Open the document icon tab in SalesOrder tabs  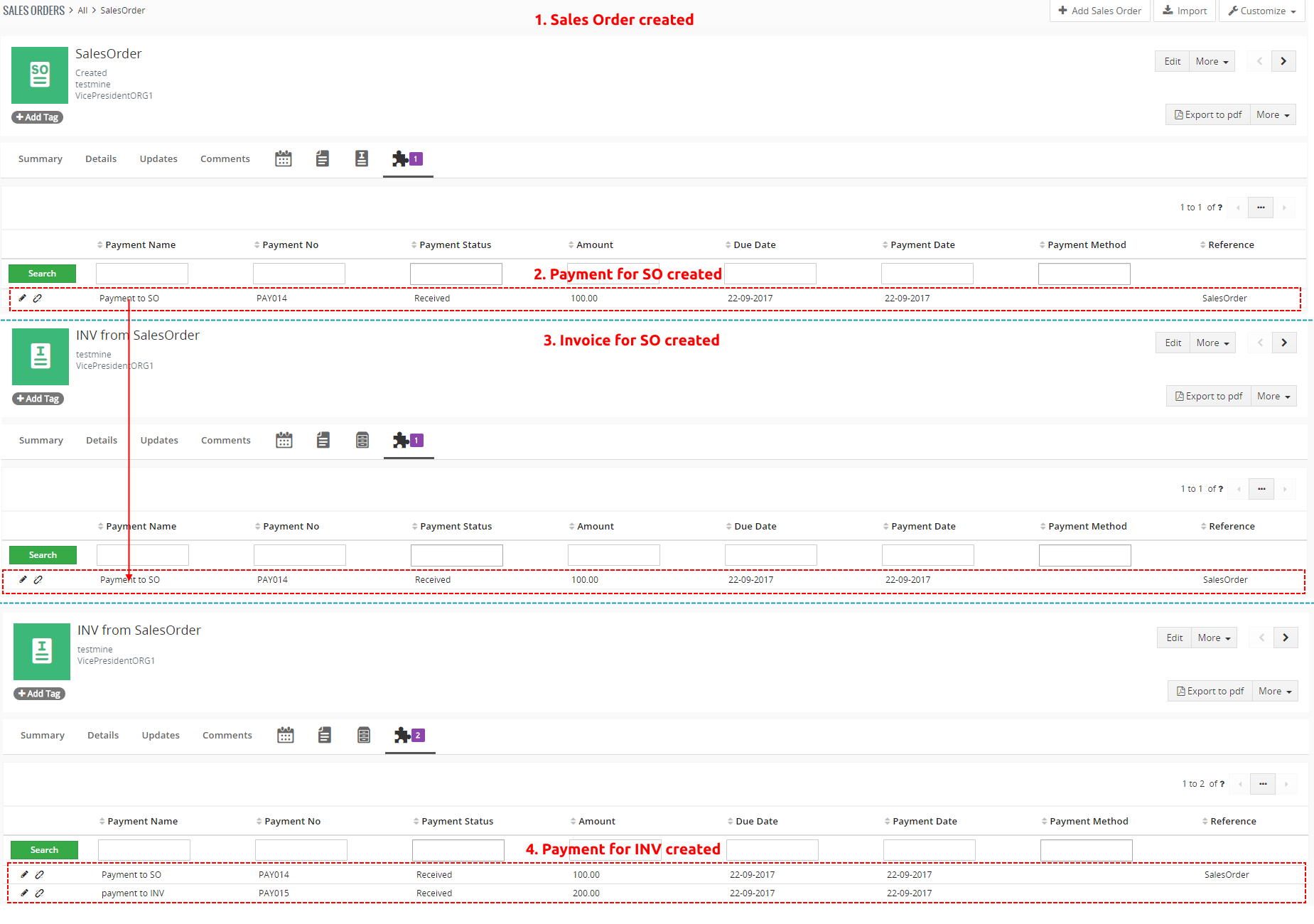(x=322, y=159)
